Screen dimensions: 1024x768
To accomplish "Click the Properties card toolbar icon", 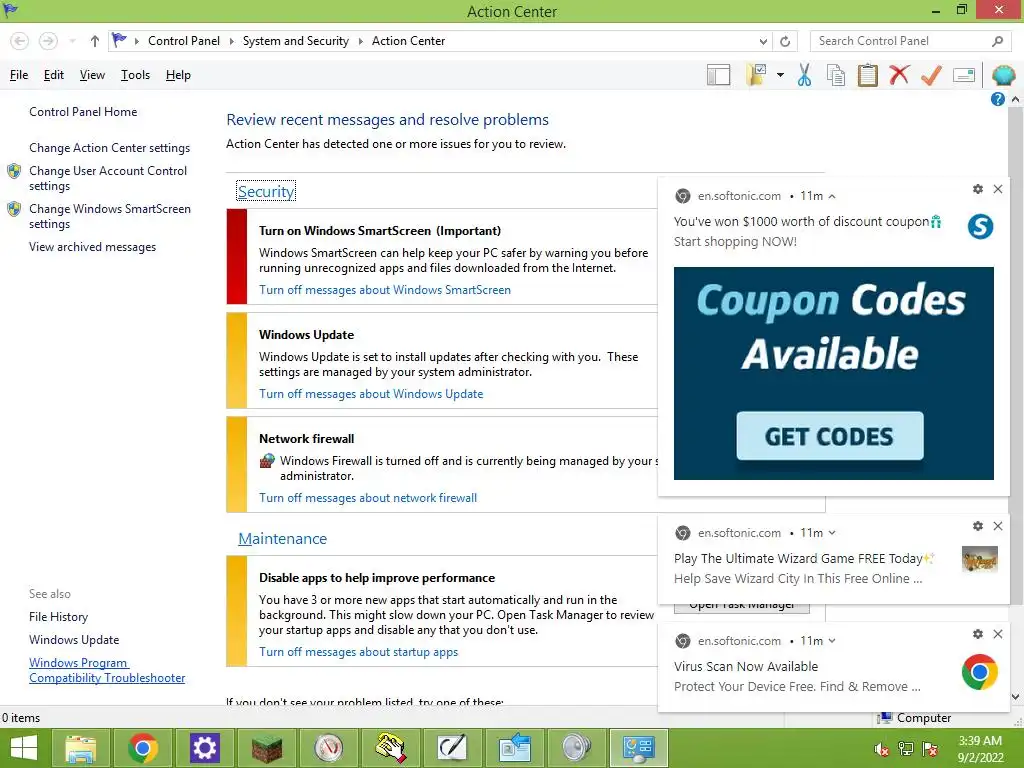I will [964, 75].
